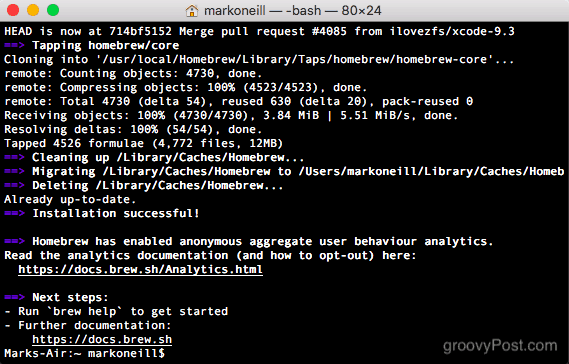The image size is (569, 364).
Task: Minimize the terminal using the yellow button
Action: click(33, 10)
